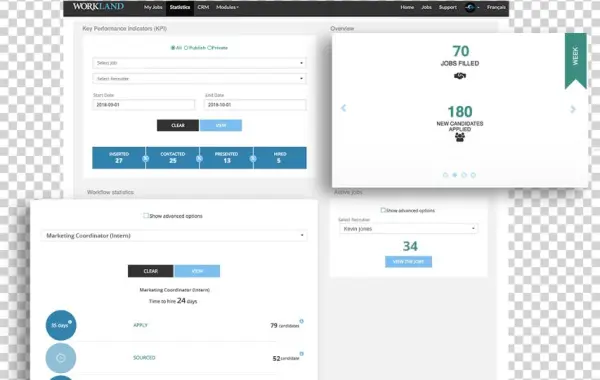Screen dimensions: 600x380
Task: Click the circle icon between Inserted and Contacted
Action: point(145,158)
